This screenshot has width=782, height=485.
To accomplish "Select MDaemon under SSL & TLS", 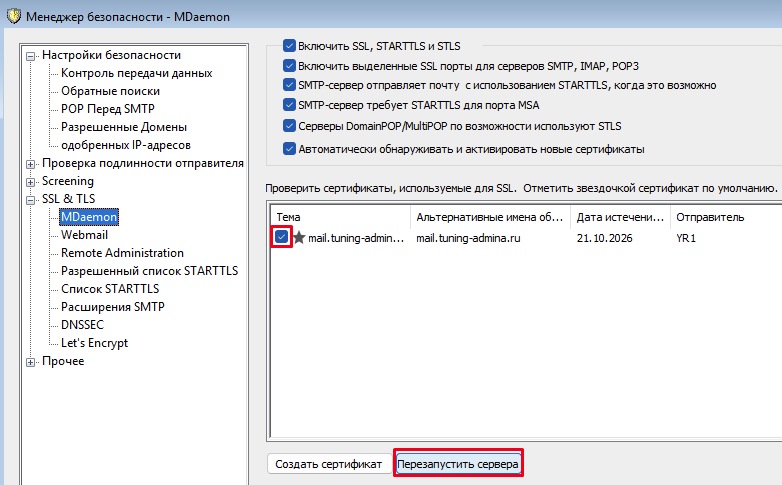I will coord(89,217).
